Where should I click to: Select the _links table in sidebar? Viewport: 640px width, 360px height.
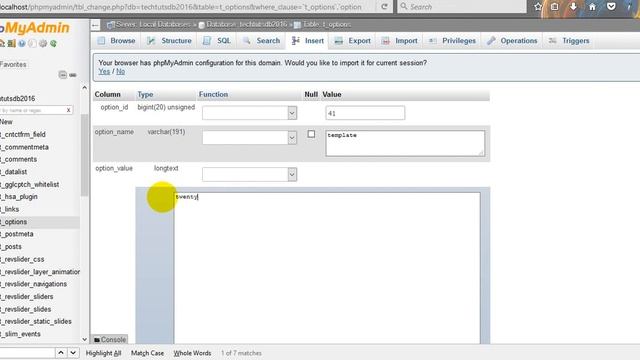coord(10,209)
